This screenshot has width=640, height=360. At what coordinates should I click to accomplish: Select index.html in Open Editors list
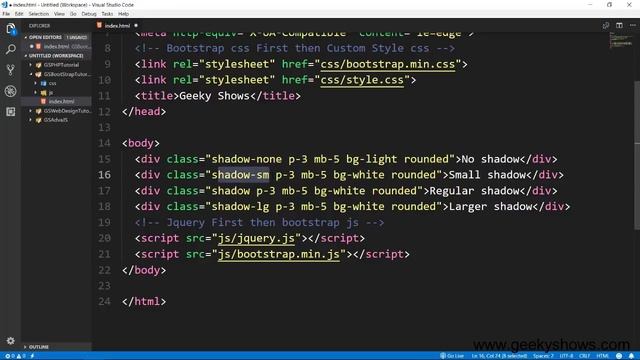pos(57,47)
